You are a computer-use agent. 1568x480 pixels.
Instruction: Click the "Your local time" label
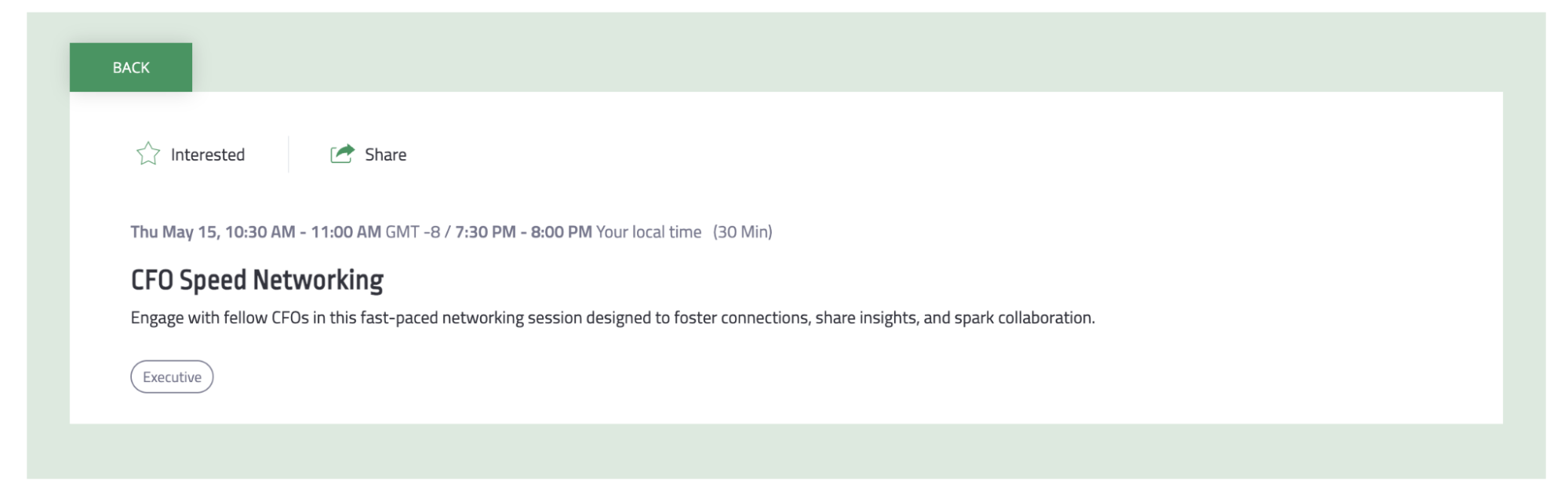(648, 232)
